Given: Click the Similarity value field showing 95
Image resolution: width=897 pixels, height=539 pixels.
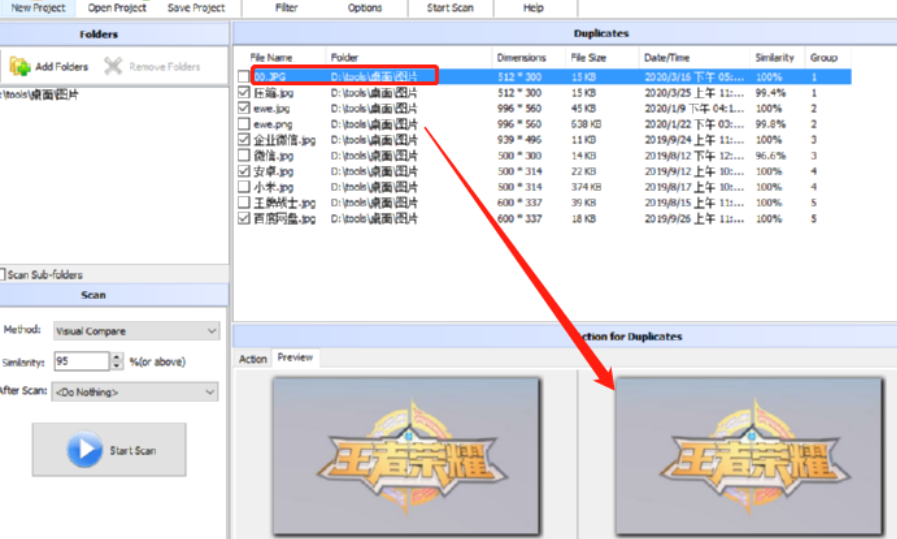Looking at the screenshot, I should pyautogui.click(x=81, y=361).
